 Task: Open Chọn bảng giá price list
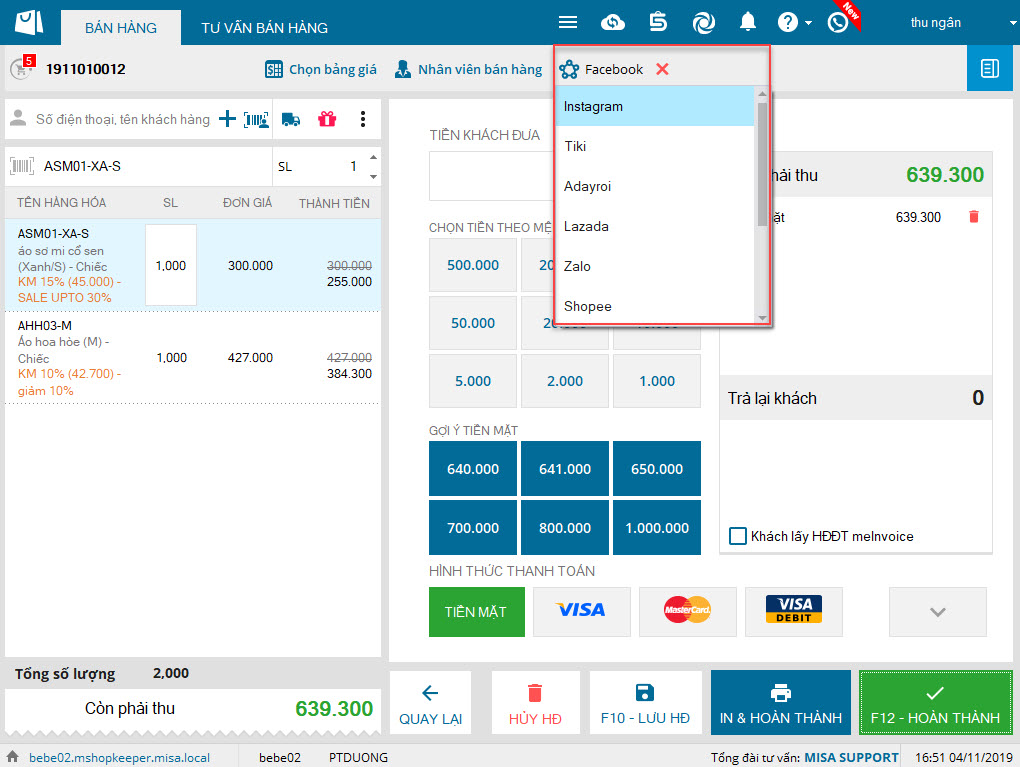pyautogui.click(x=321, y=69)
